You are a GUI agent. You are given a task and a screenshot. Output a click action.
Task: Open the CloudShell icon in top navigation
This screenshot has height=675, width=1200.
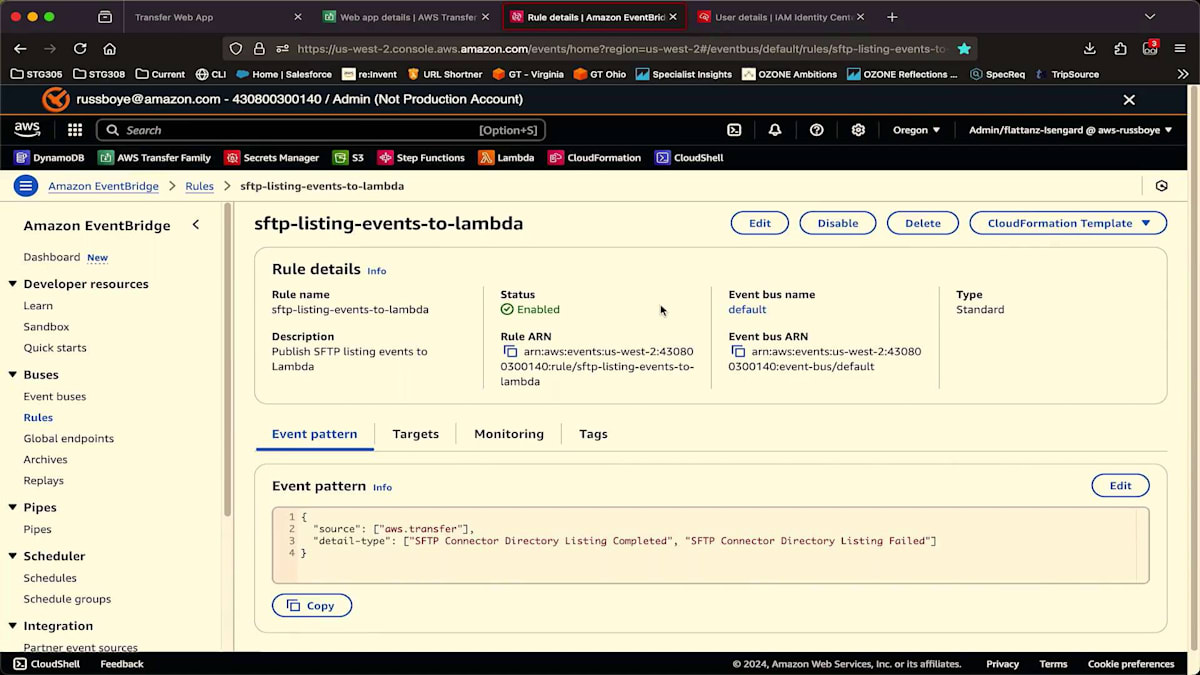click(x=734, y=130)
